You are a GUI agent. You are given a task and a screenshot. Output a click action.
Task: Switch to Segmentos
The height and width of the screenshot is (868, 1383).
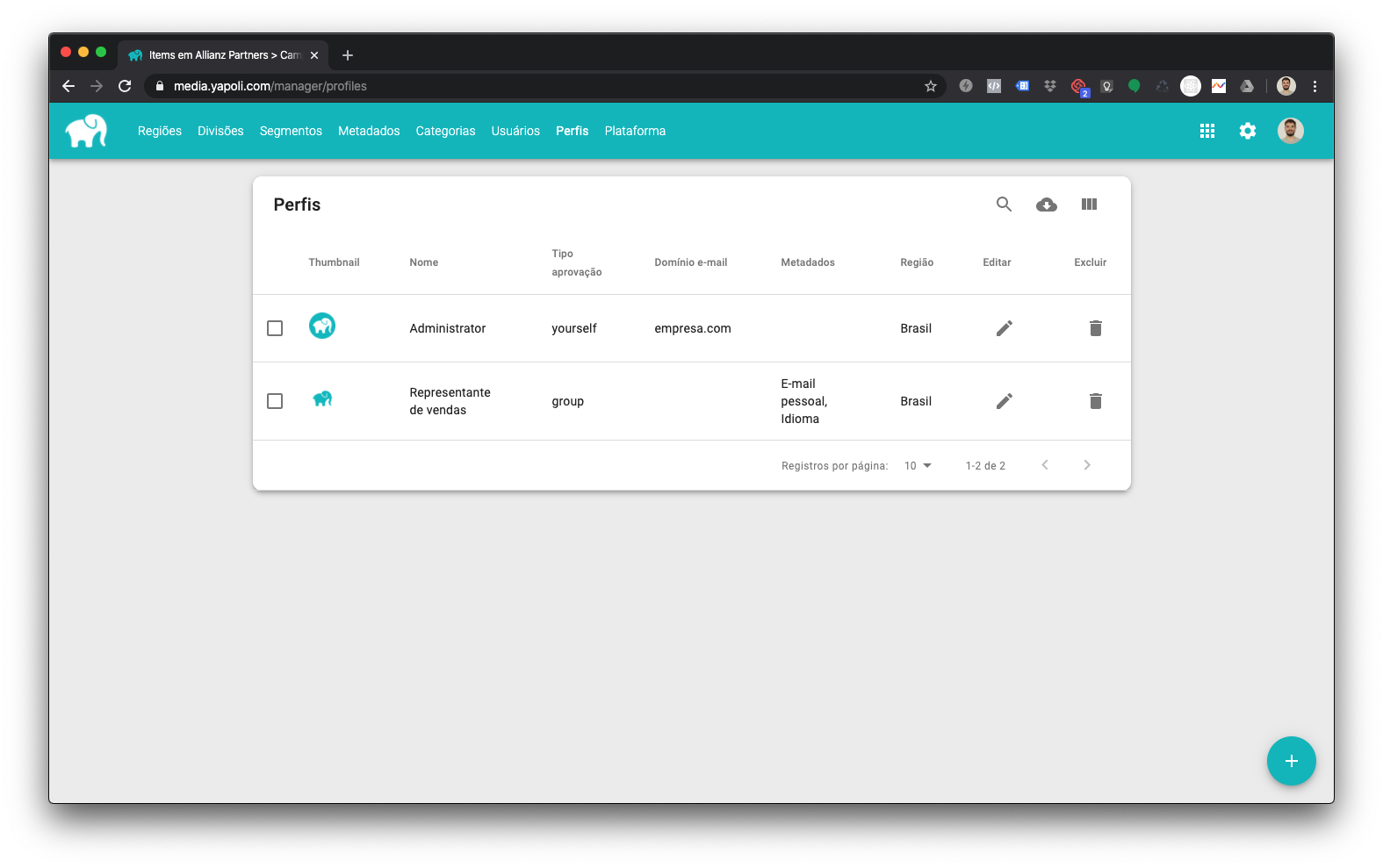(291, 131)
